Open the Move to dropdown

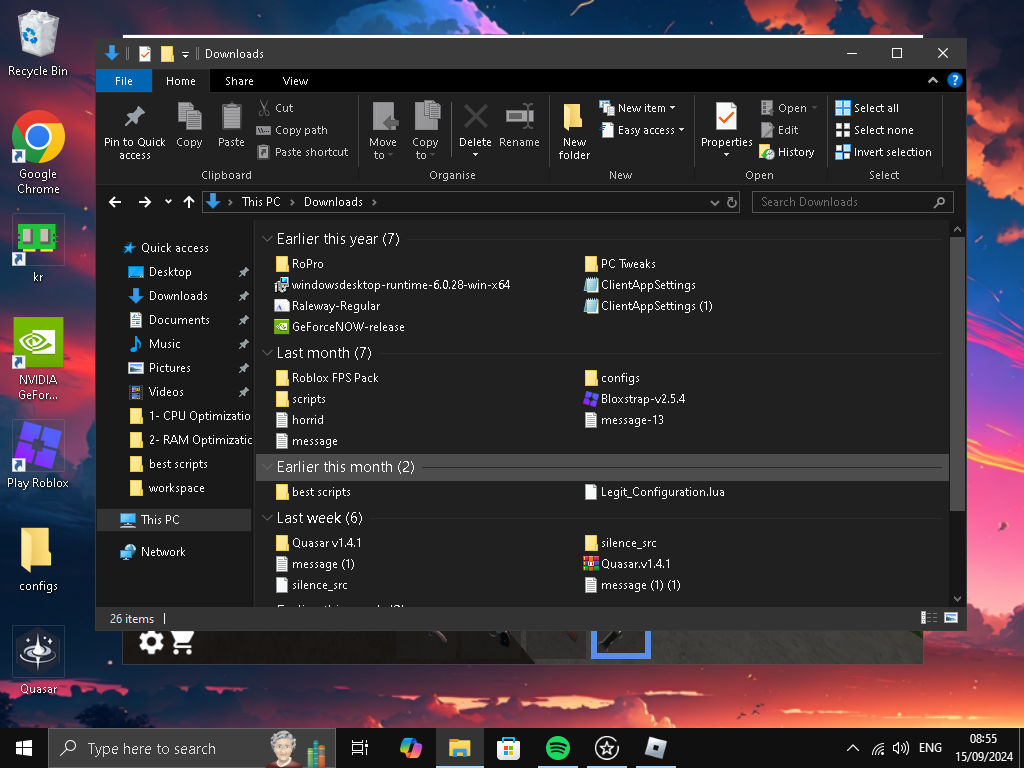383,131
